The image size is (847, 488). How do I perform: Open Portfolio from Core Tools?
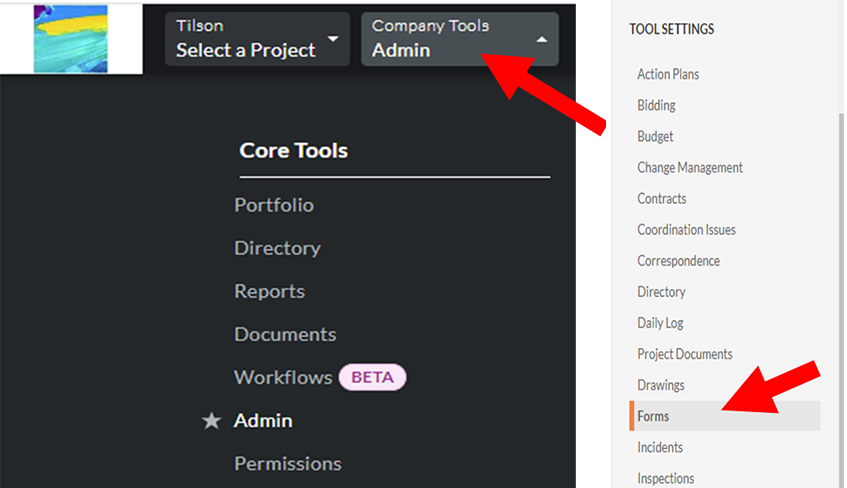273,205
